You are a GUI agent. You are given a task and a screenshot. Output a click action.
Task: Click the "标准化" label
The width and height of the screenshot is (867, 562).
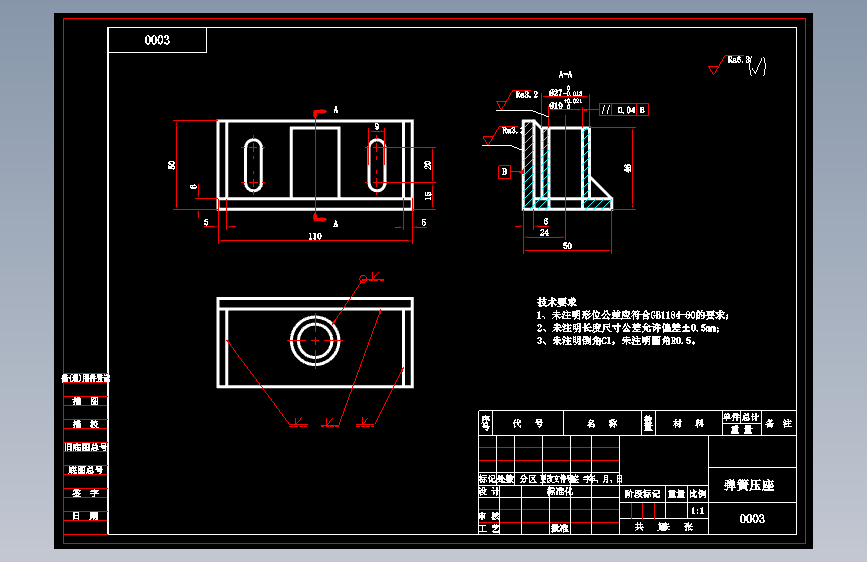pos(560,491)
